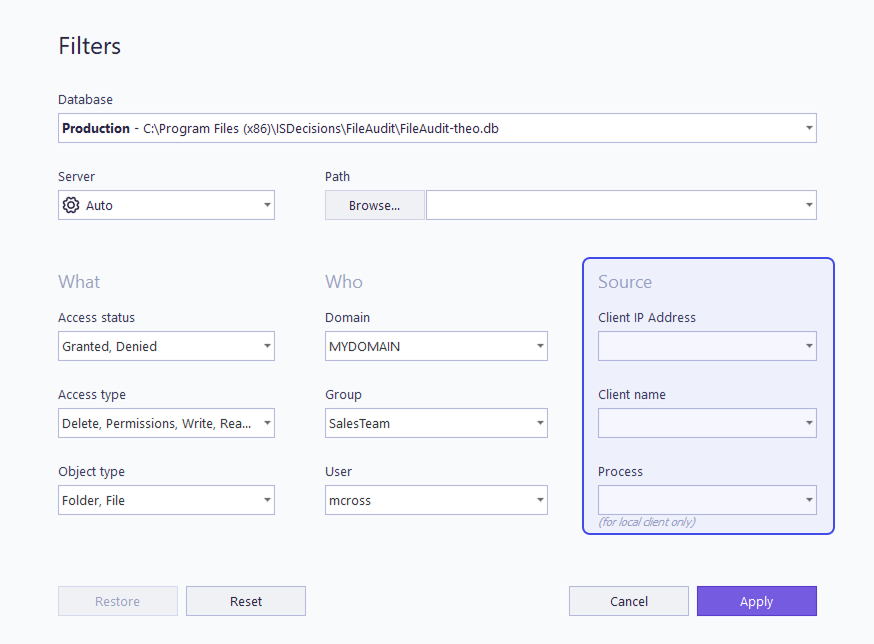Expand the Group dropdown showing SalesTeam
874x644 pixels.
(436, 423)
